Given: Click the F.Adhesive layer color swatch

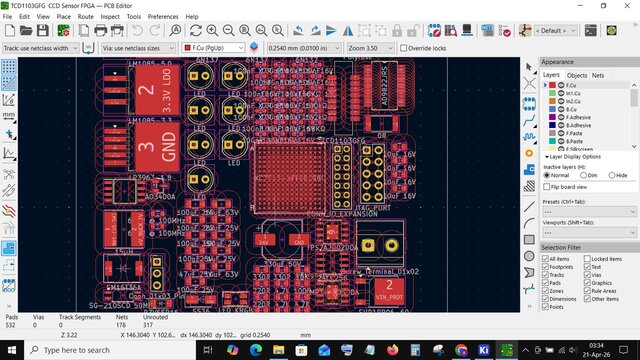Looking at the screenshot, I should coord(552,117).
